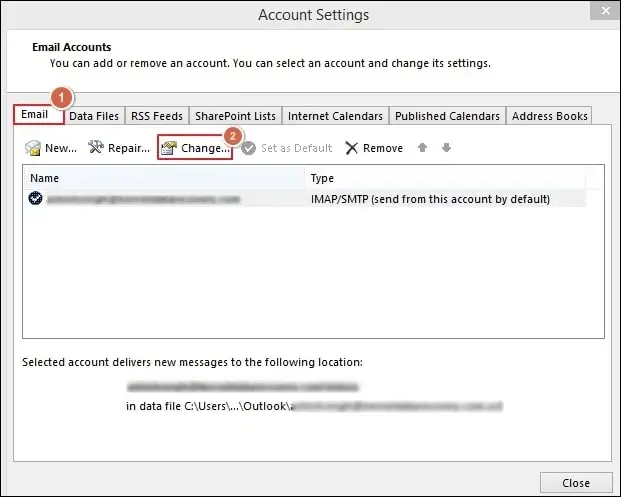Click the Remove X icon
The width and height of the screenshot is (621, 497).
[x=351, y=148]
